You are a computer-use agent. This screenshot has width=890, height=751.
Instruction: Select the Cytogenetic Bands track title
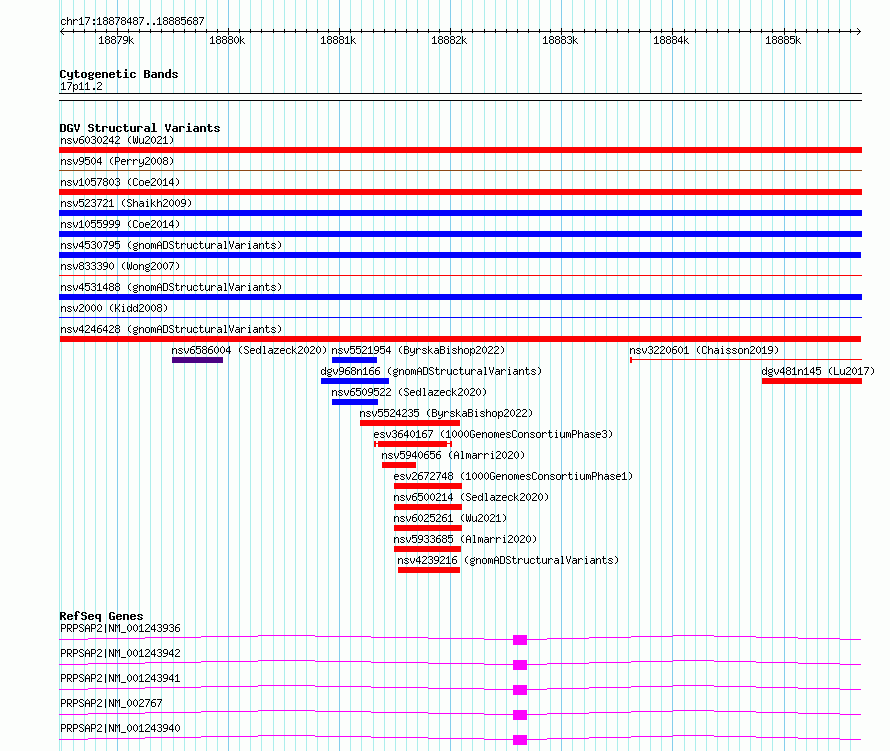click(x=119, y=74)
